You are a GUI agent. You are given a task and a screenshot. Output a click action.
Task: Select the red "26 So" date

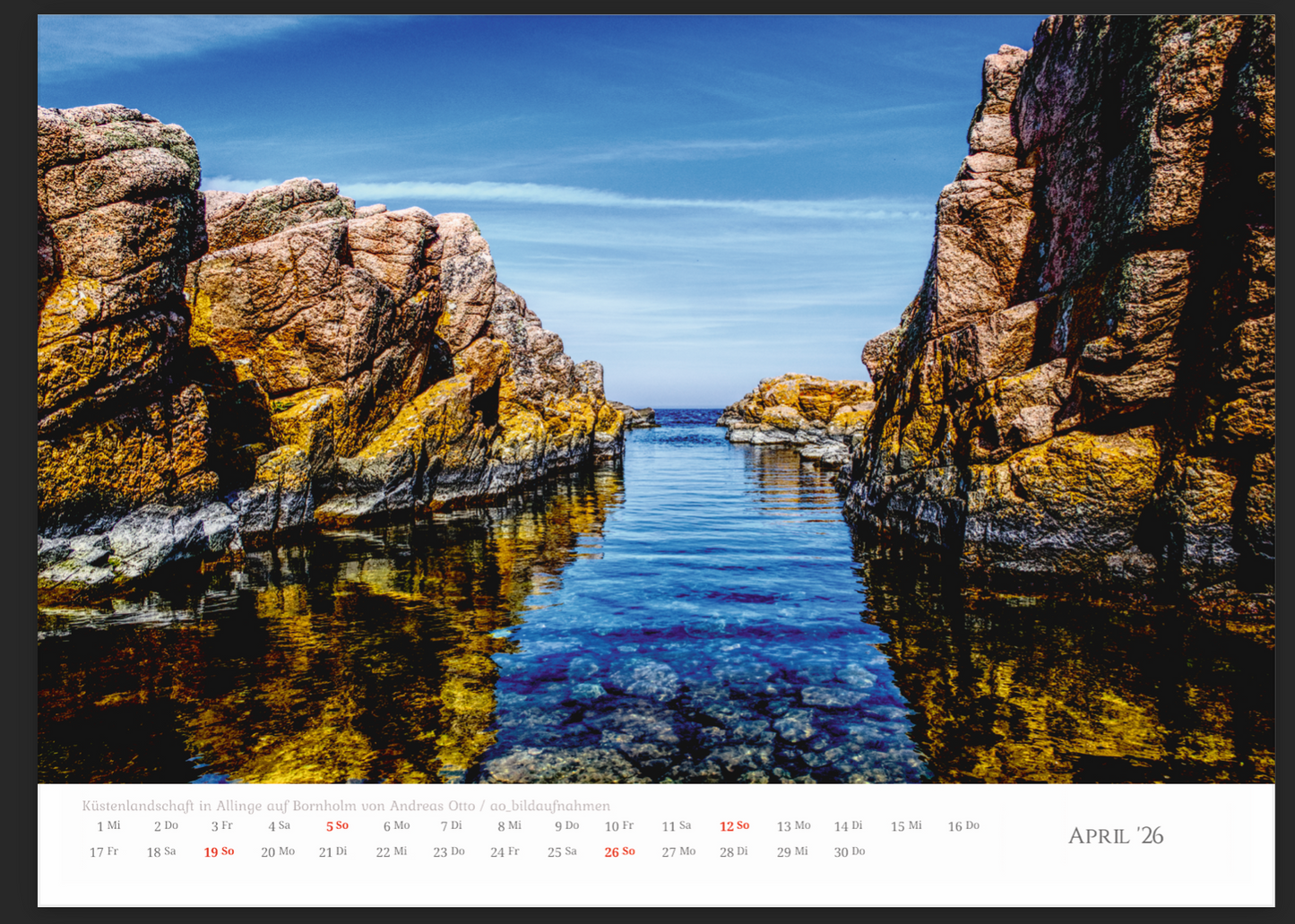[619, 852]
